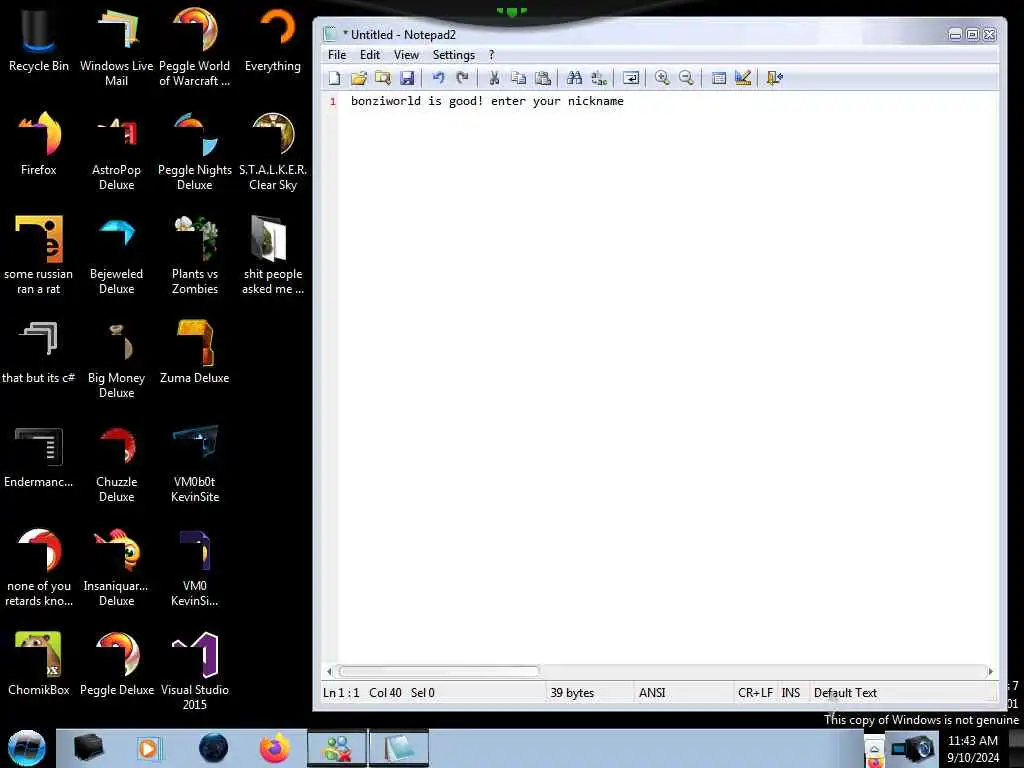Viewport: 1024px width, 768px height.
Task: Click the Browse files toolbar icon
Action: [383, 78]
